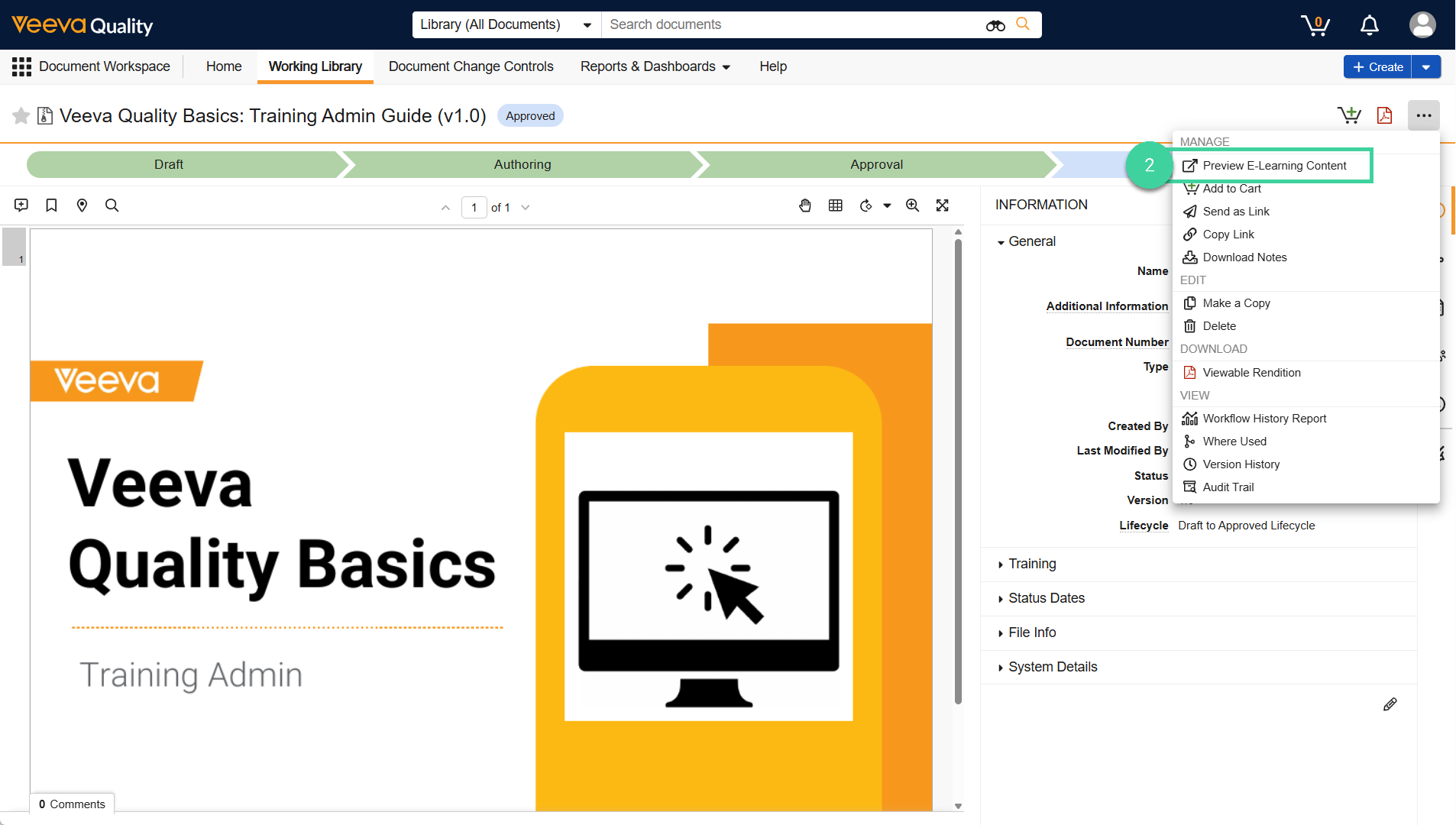The height and width of the screenshot is (825, 1456).
Task: Choose Copy Link menu item
Action: (1306, 235)
